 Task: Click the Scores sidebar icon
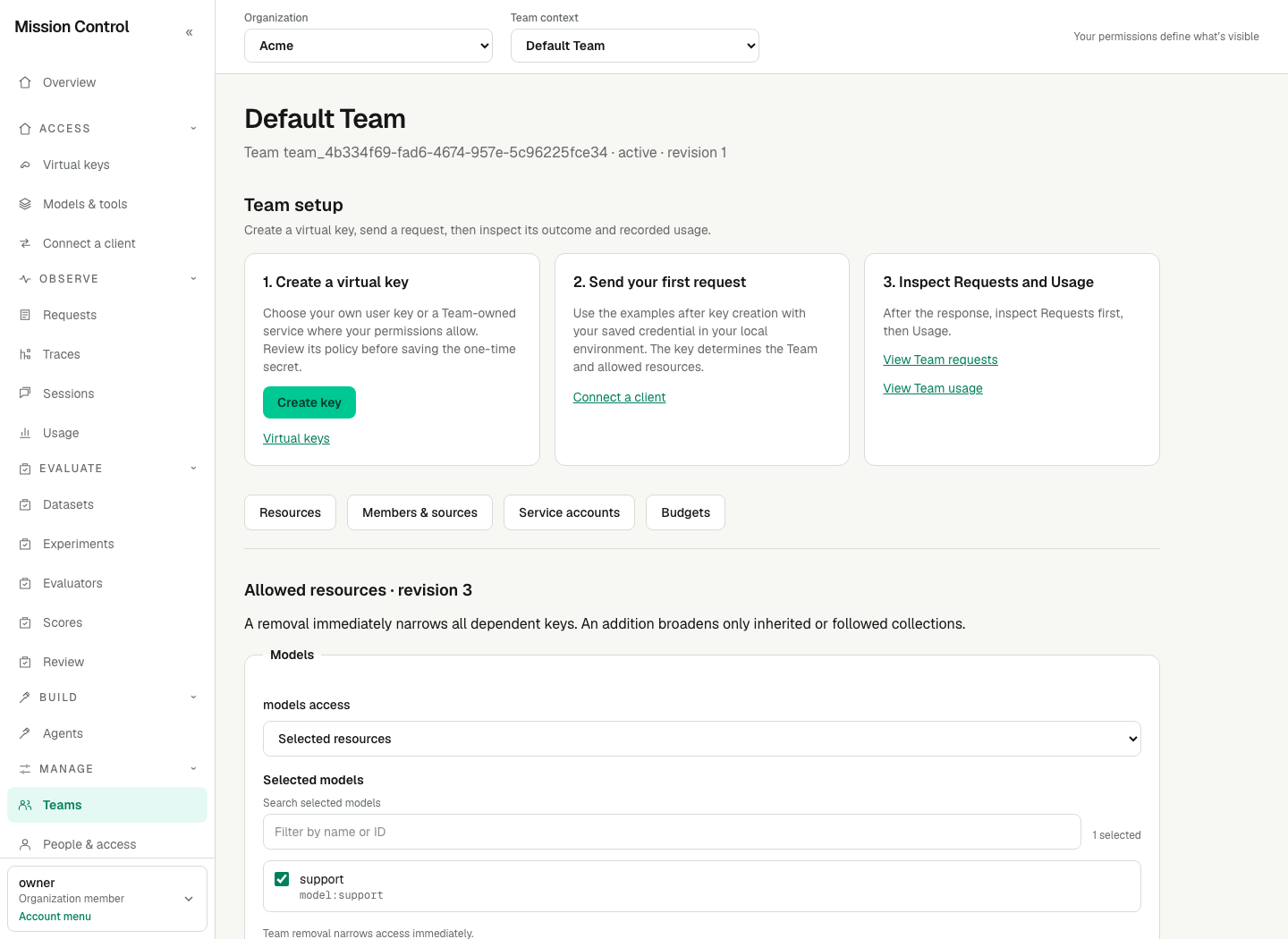tap(25, 622)
